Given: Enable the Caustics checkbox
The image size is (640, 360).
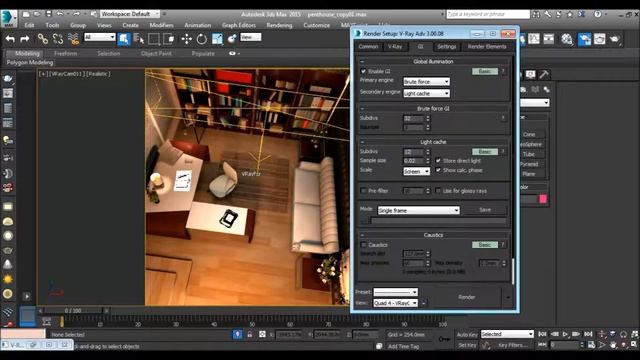Looking at the screenshot, I should pos(363,245).
